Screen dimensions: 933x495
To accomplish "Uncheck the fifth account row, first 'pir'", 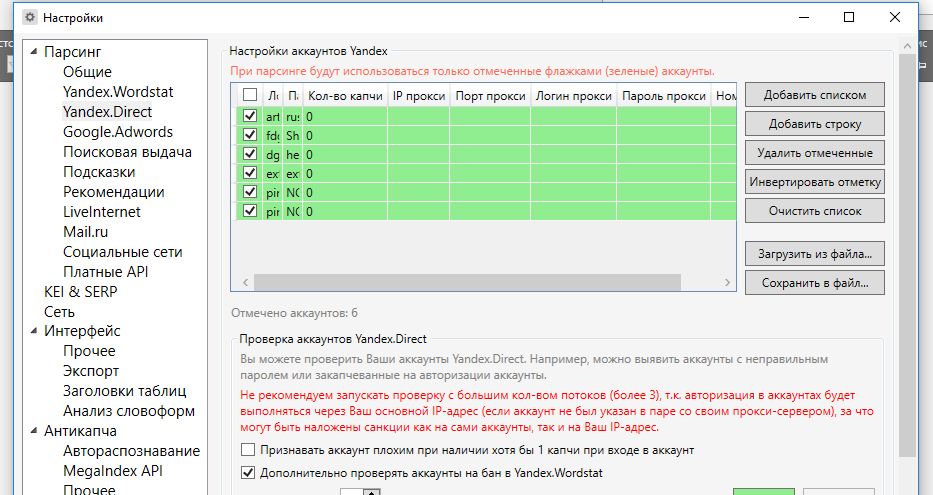I will tap(250, 192).
